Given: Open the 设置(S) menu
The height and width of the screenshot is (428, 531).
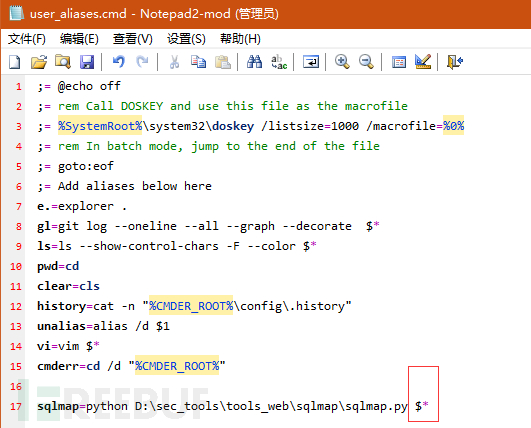Looking at the screenshot, I should point(186,39).
